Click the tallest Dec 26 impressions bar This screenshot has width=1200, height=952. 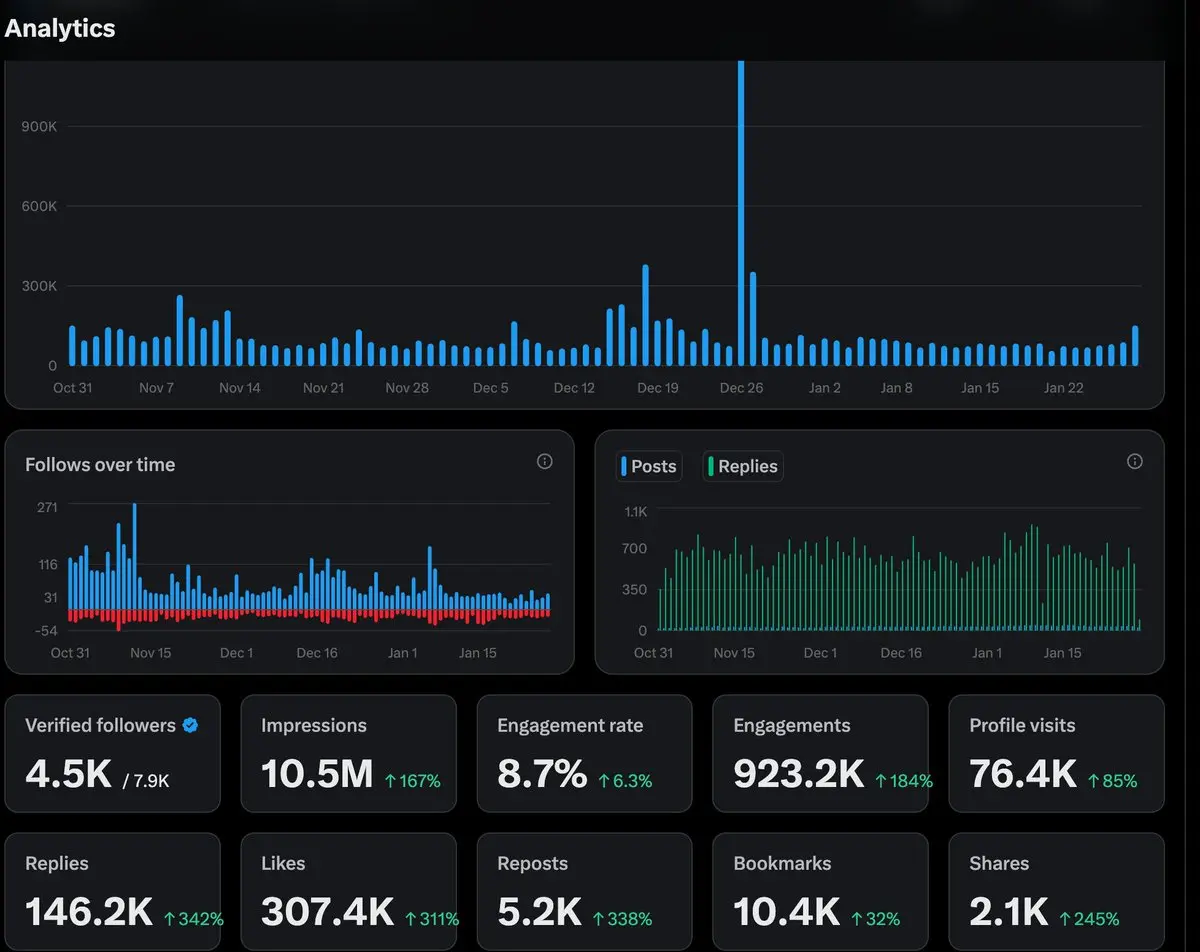pos(741,213)
